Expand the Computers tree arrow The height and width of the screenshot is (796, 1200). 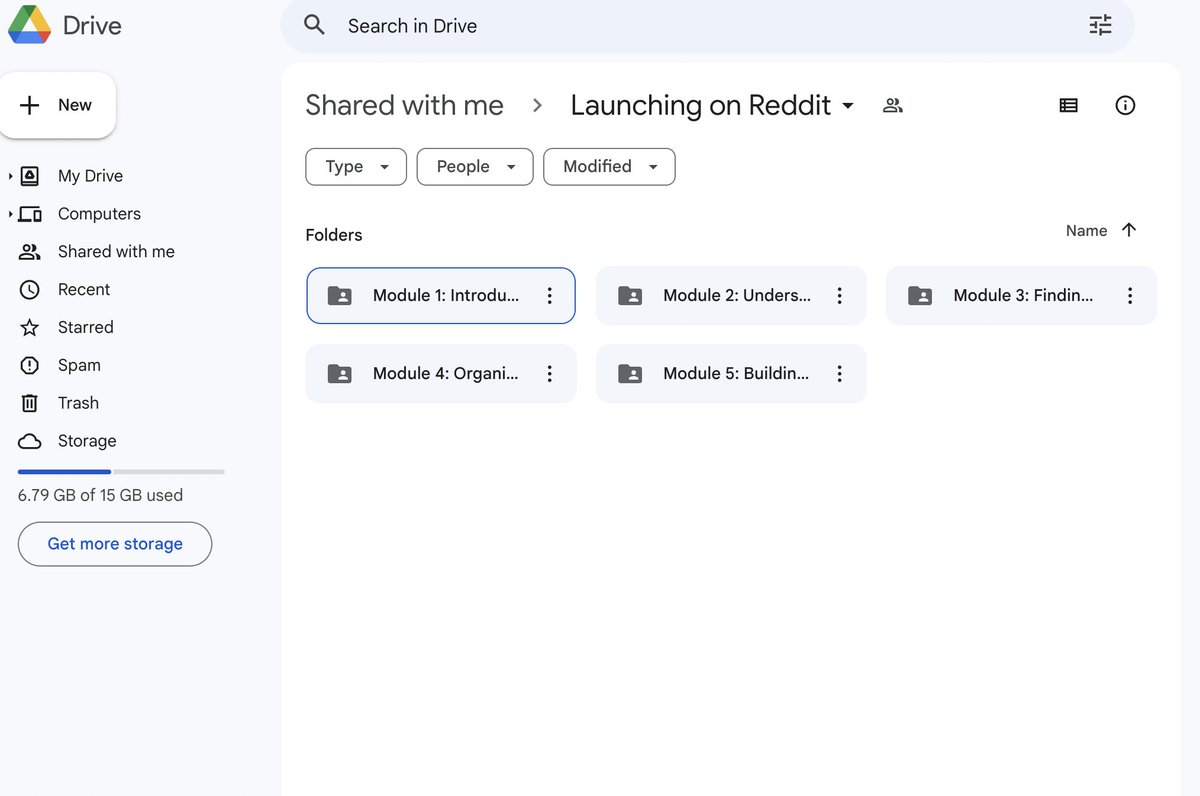click(11, 214)
